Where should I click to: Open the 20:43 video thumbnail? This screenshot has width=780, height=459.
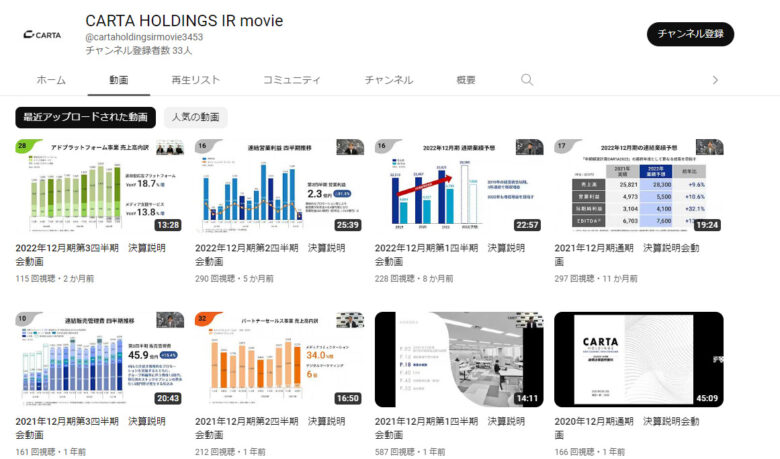tap(99, 359)
